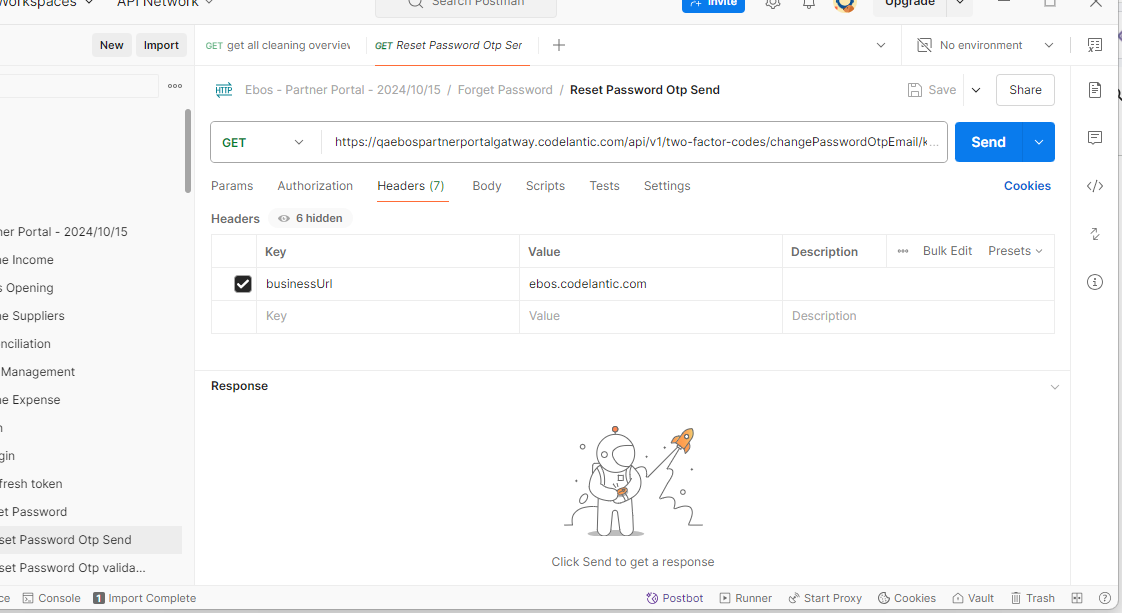Uncheck the businessUrl header checkbox
1122x613 pixels.
point(243,284)
